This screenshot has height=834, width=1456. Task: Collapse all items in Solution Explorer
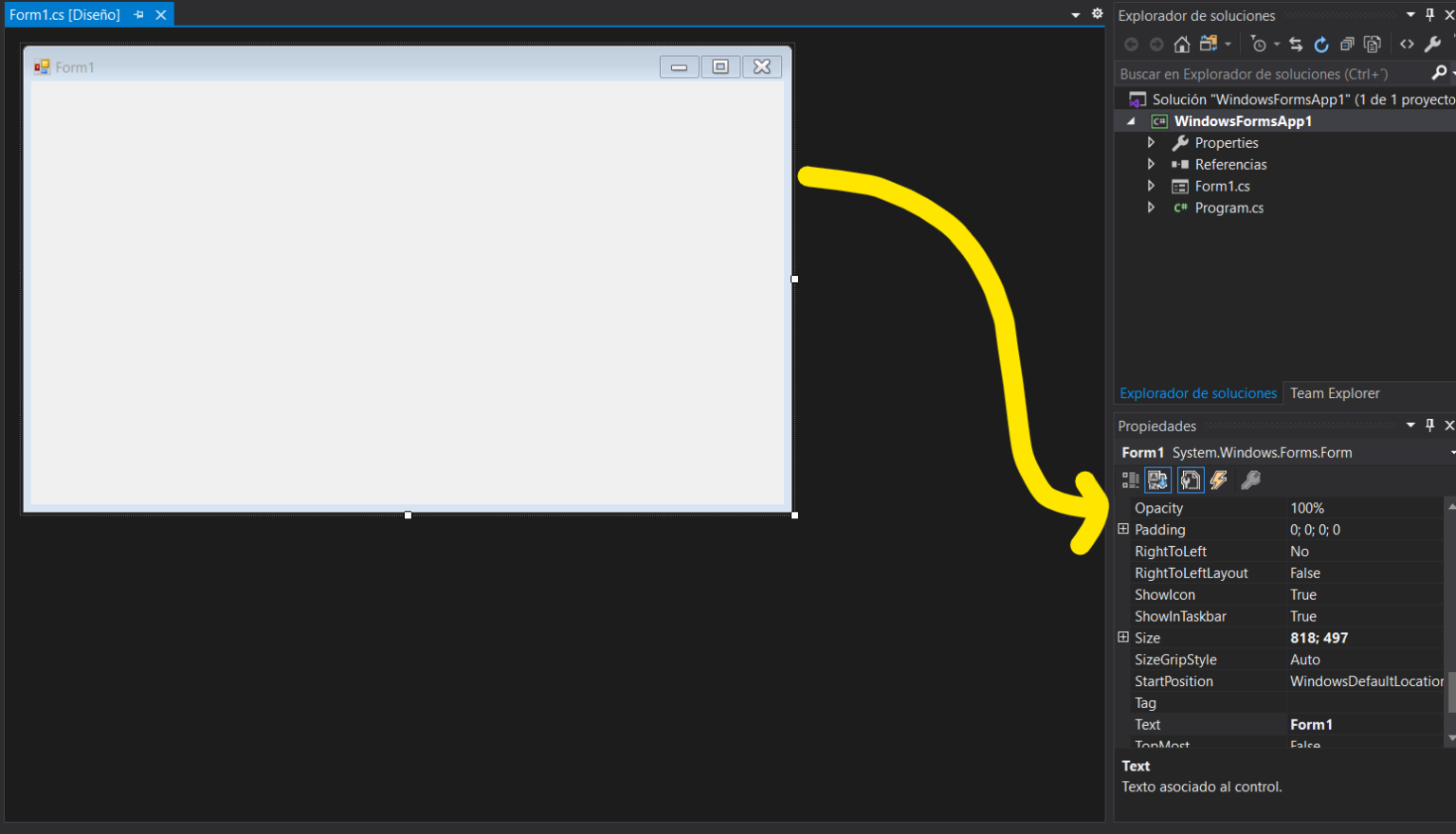1347,44
